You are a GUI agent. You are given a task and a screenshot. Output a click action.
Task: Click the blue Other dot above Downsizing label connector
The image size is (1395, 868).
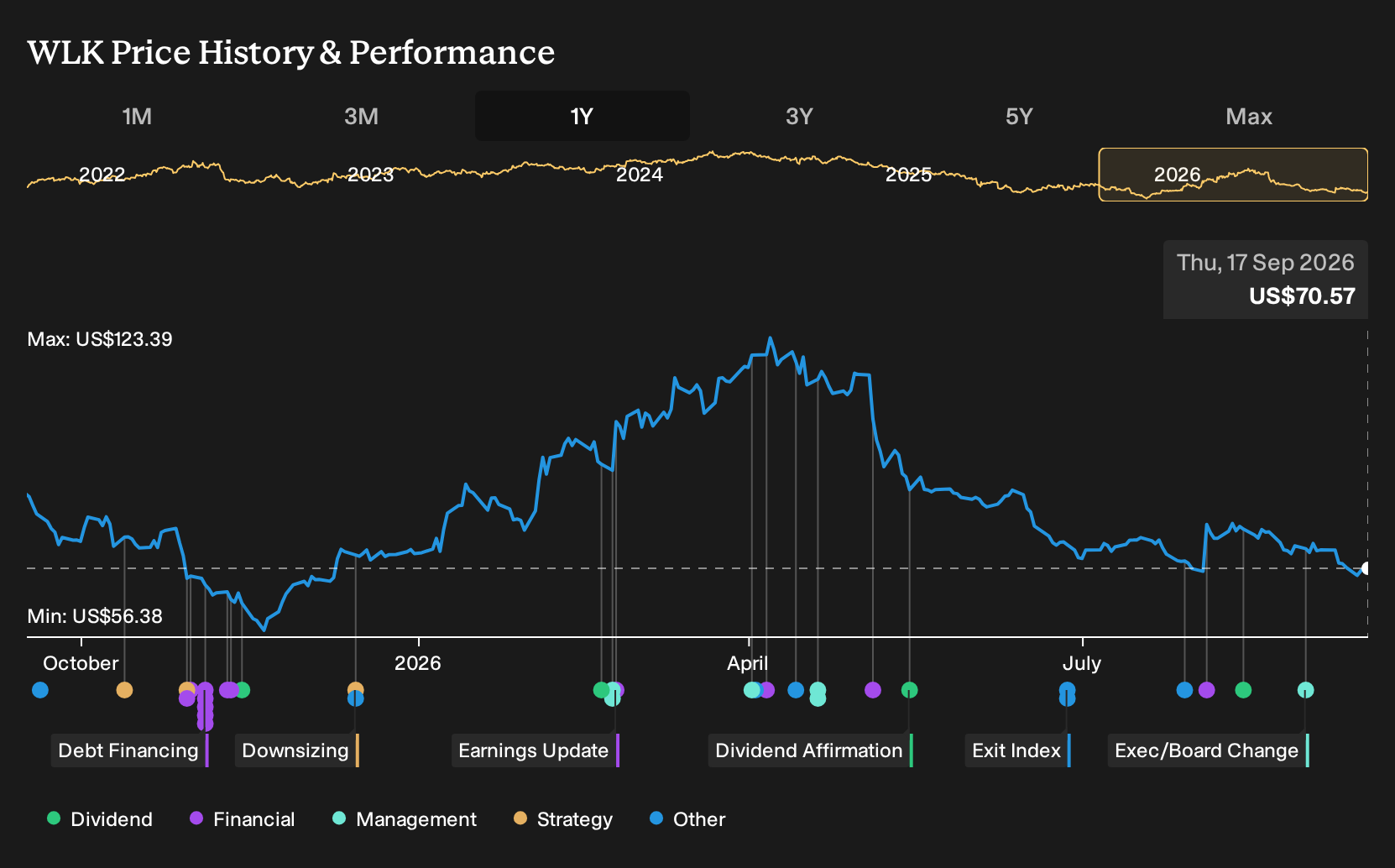point(355,698)
